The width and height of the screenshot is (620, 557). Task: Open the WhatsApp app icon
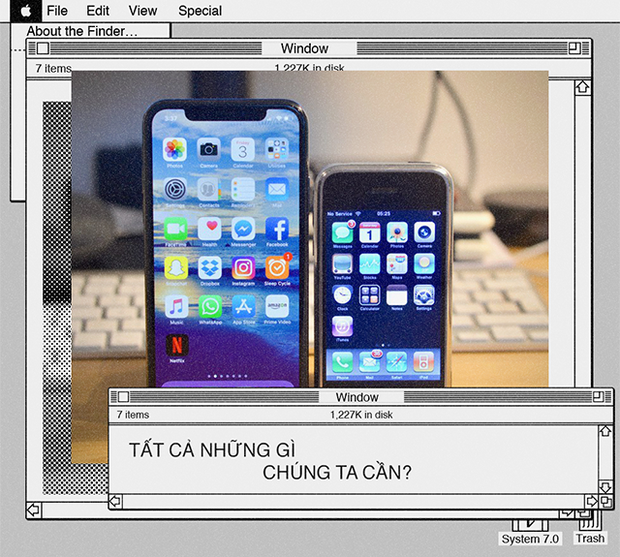pos(210,306)
